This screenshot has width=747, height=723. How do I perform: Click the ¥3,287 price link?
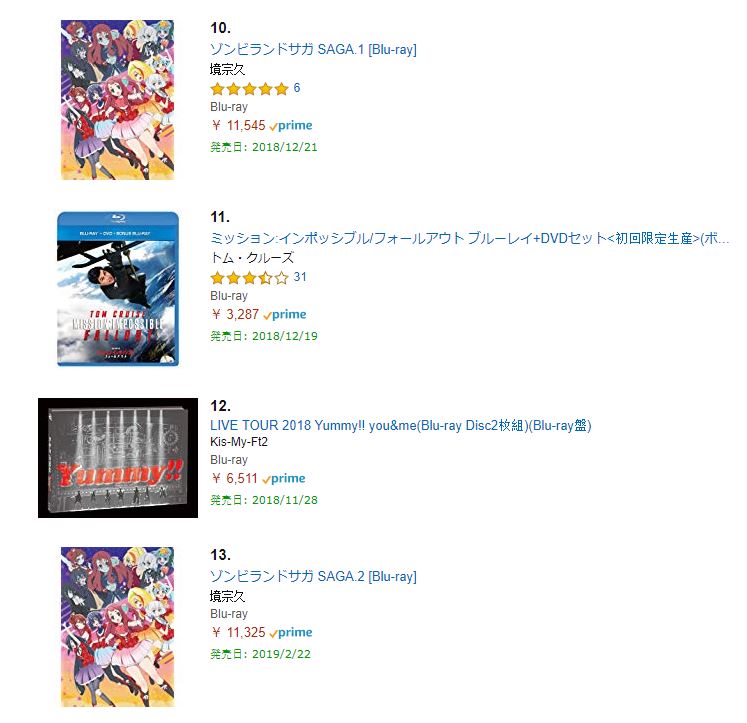click(x=235, y=314)
